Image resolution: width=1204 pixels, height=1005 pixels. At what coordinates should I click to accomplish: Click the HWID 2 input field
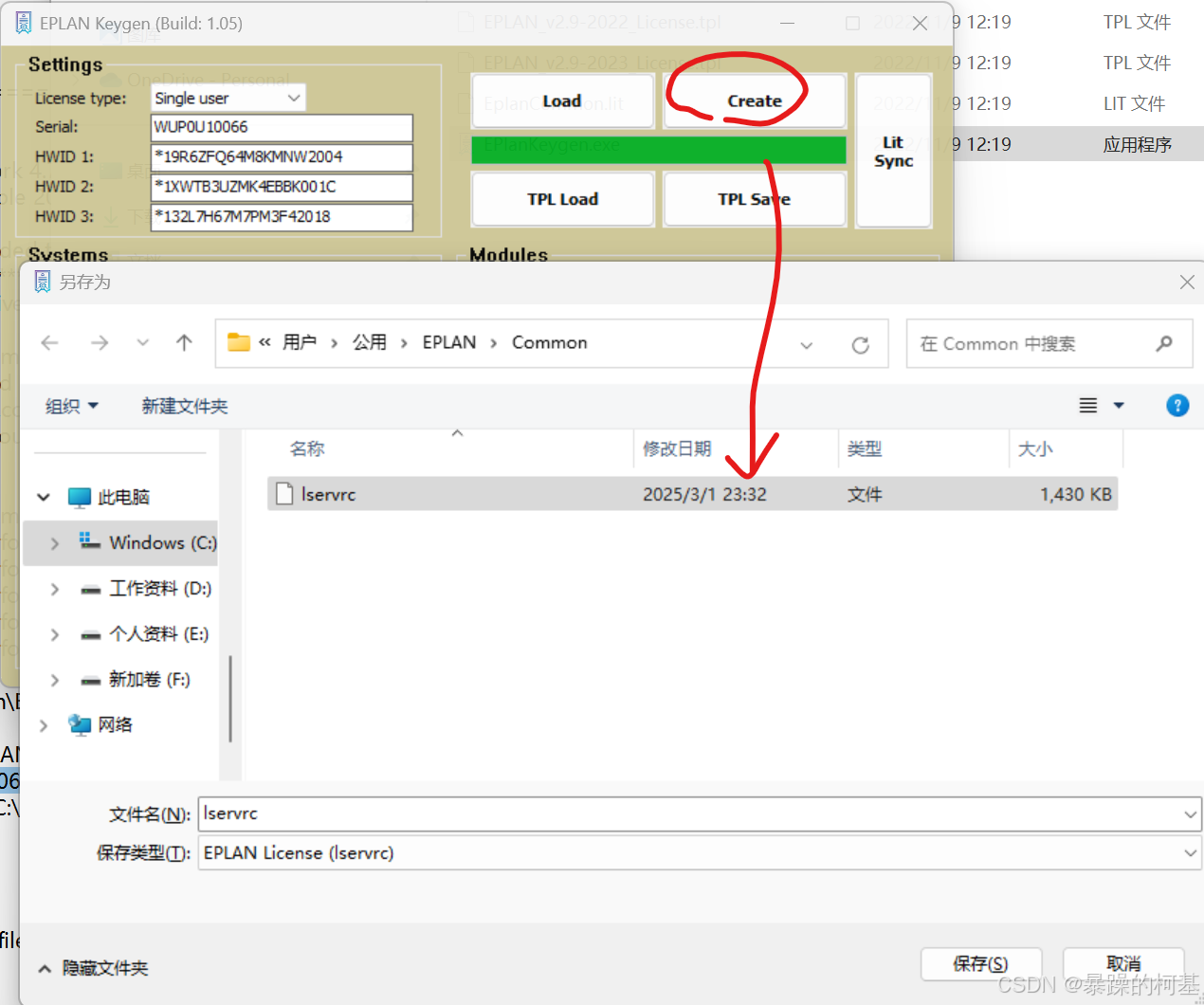[x=282, y=187]
